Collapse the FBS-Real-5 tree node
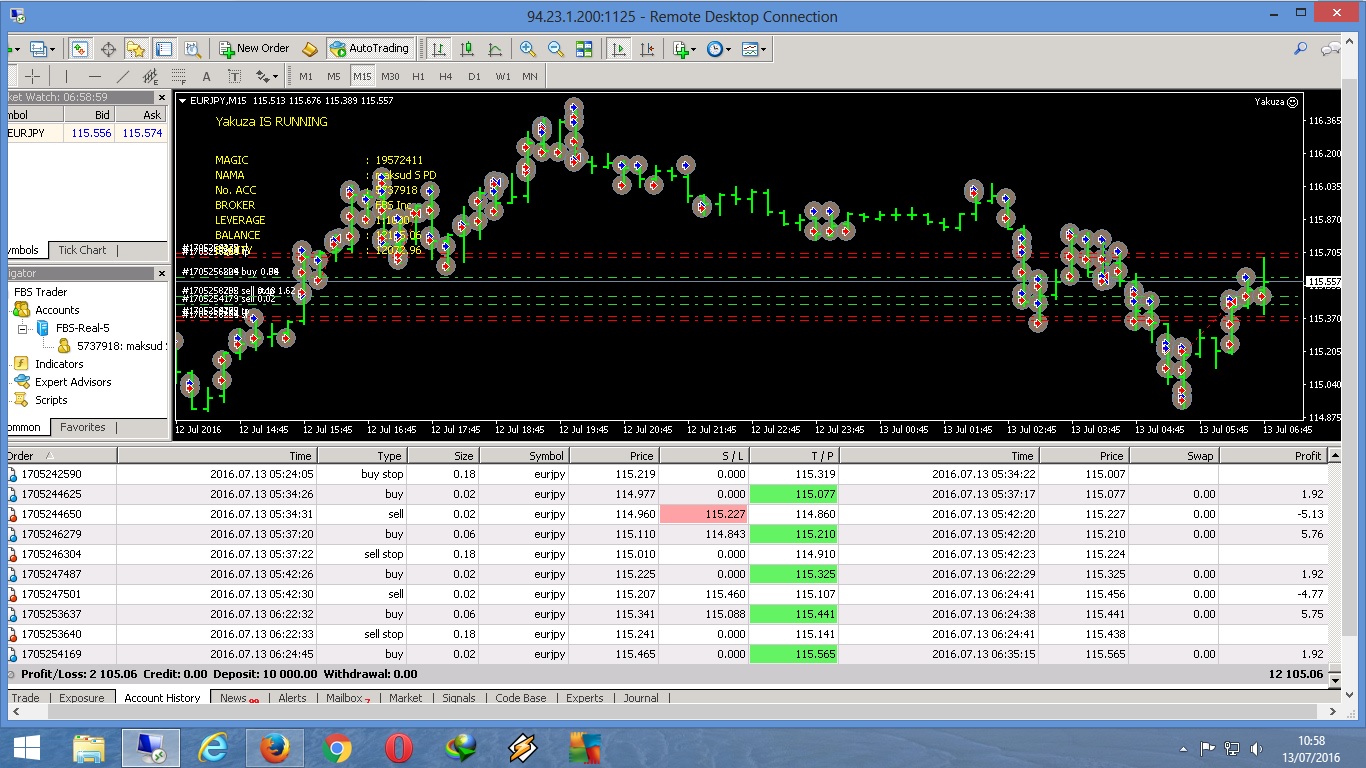1366x768 pixels. [x=23, y=328]
